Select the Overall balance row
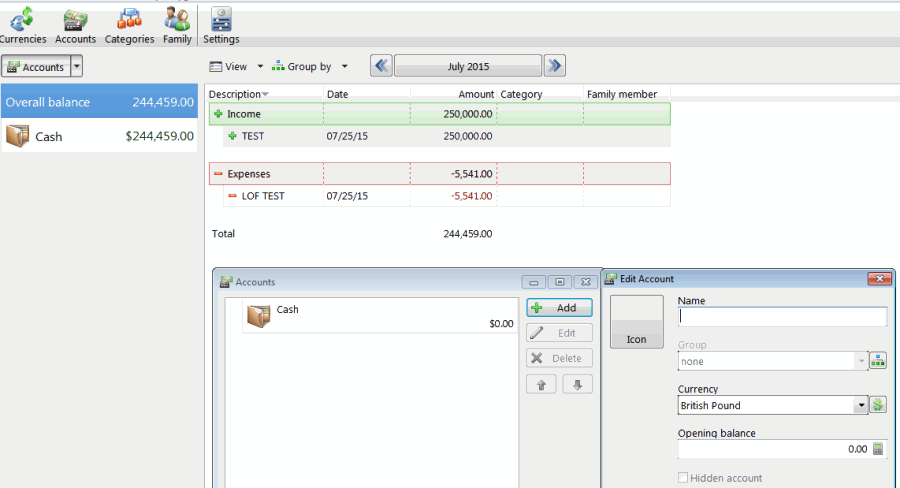Screen dimensions: 900x488 (99, 102)
